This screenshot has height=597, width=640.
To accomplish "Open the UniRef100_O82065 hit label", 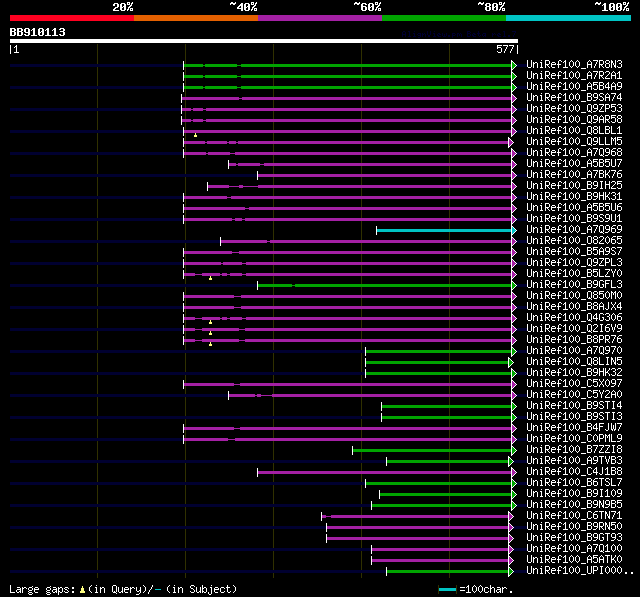I will [574, 241].
